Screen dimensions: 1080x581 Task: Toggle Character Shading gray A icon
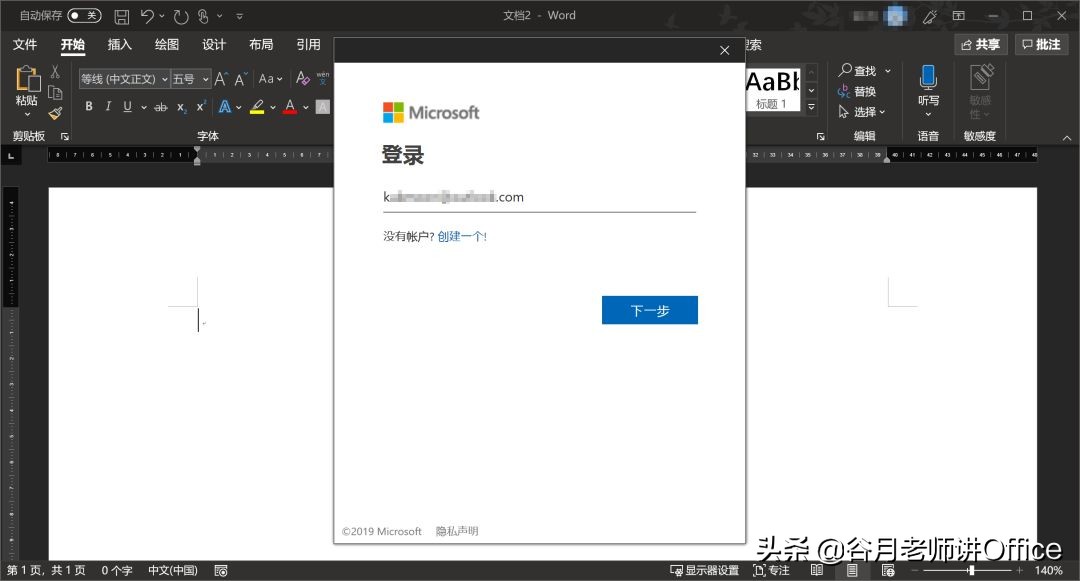click(322, 107)
